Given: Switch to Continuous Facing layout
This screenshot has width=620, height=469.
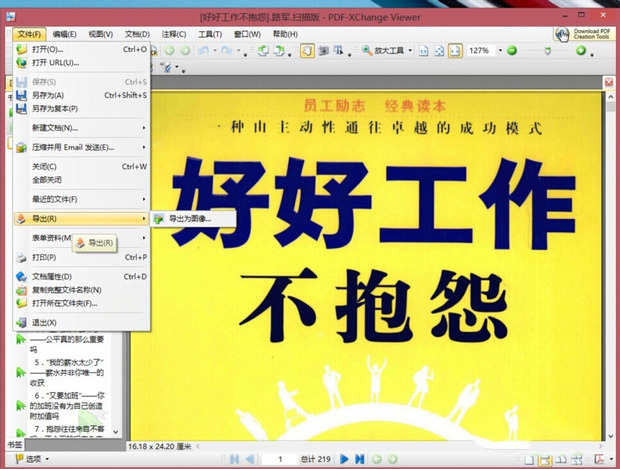Looking at the screenshot, I should click(x=577, y=460).
